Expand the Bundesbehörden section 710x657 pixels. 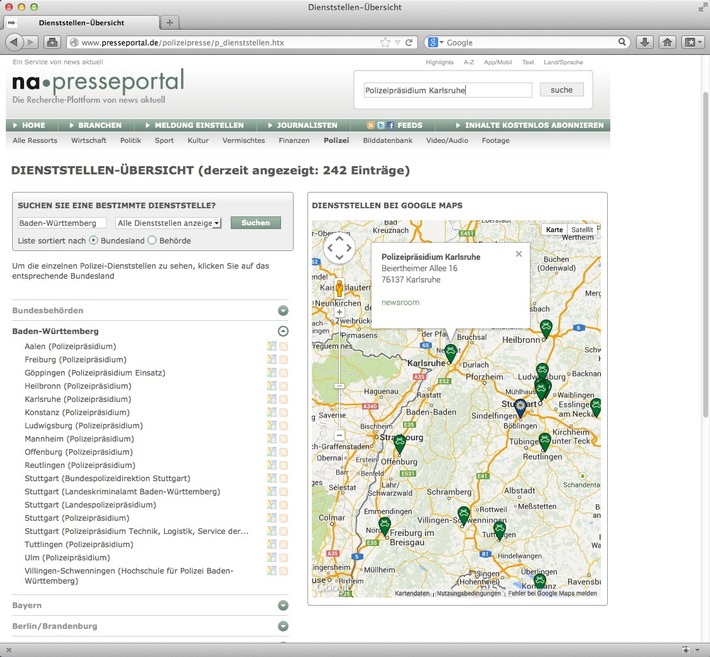click(283, 311)
